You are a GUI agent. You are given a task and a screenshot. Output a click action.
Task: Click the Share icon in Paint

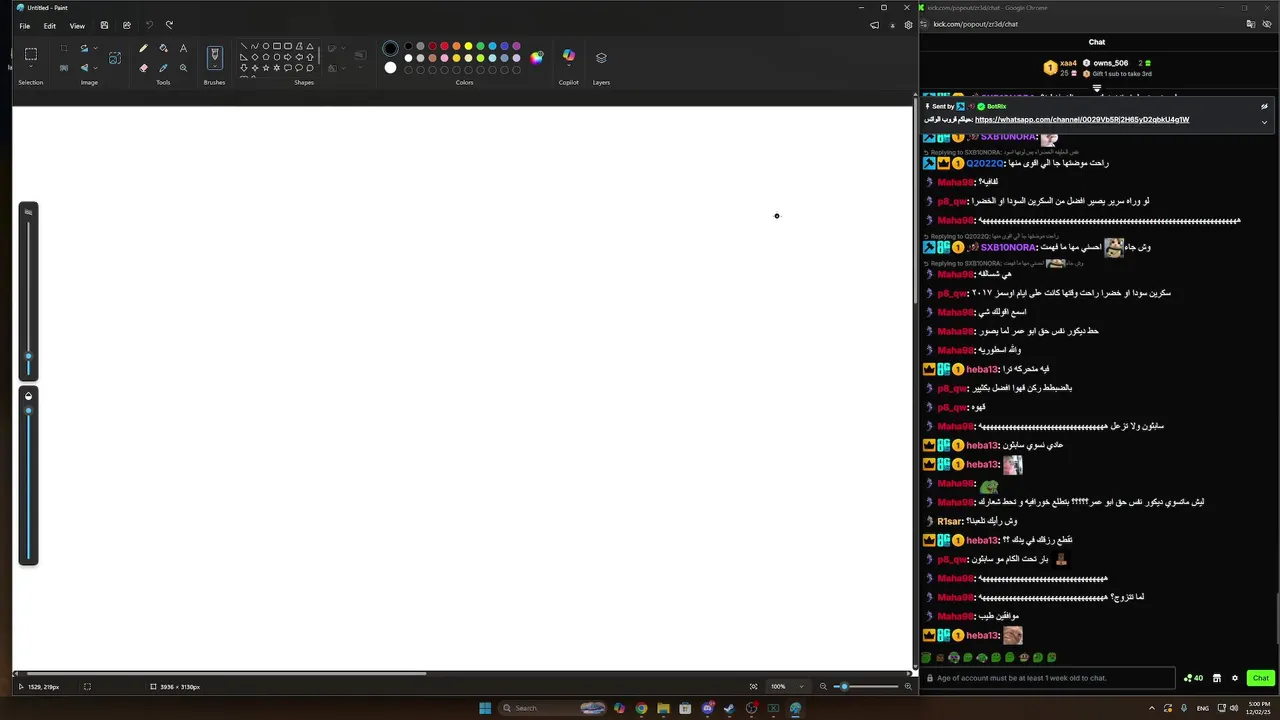[x=126, y=25]
